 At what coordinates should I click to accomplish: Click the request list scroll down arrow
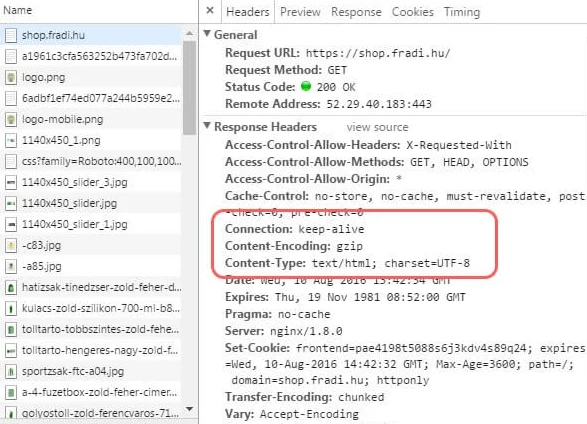point(190,409)
